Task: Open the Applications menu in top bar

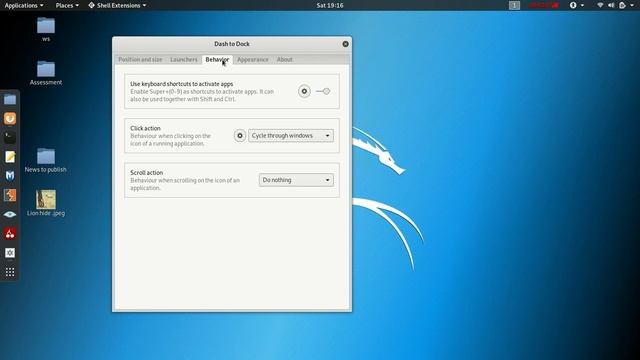Action: [x=24, y=5]
